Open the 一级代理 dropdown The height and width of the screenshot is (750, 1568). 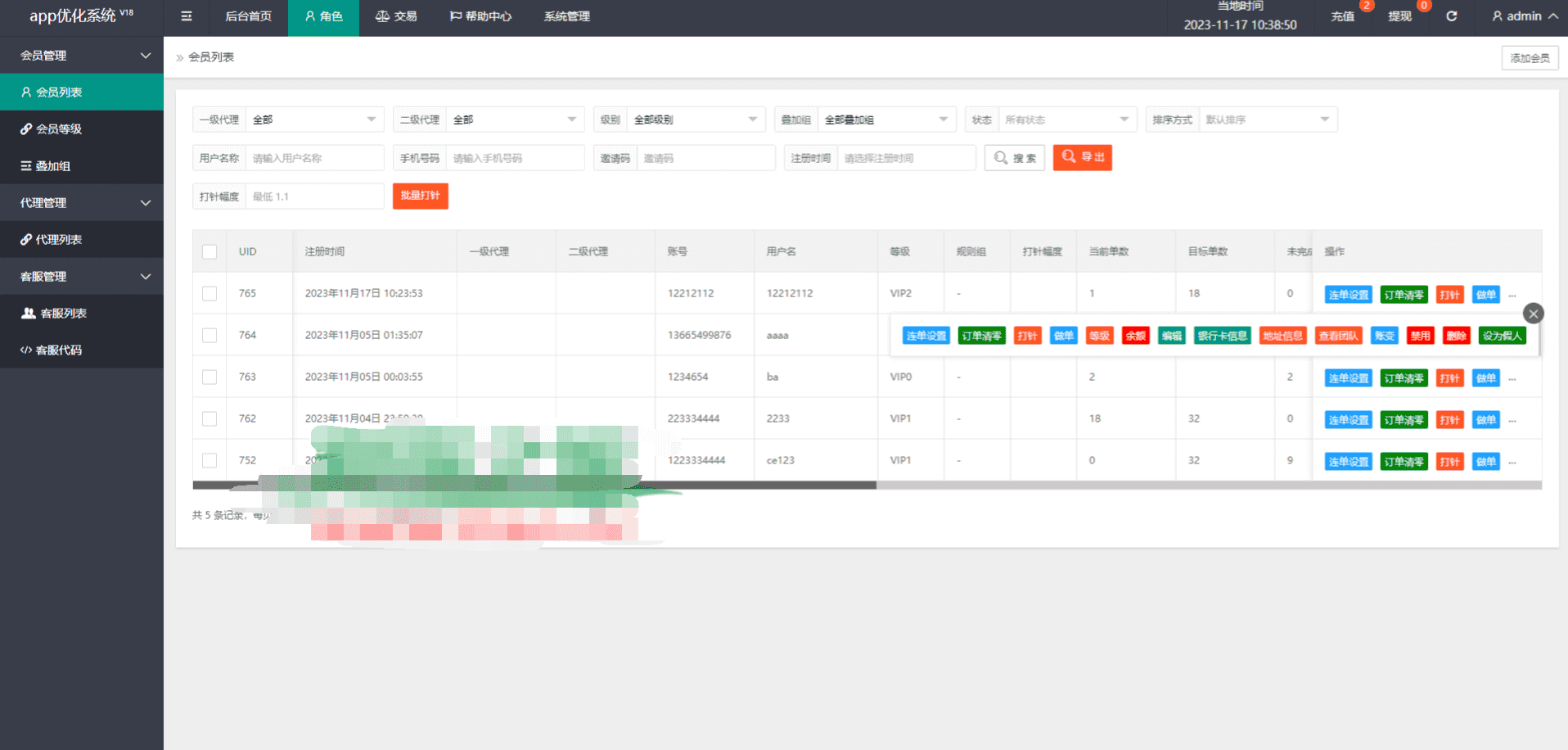tap(314, 120)
